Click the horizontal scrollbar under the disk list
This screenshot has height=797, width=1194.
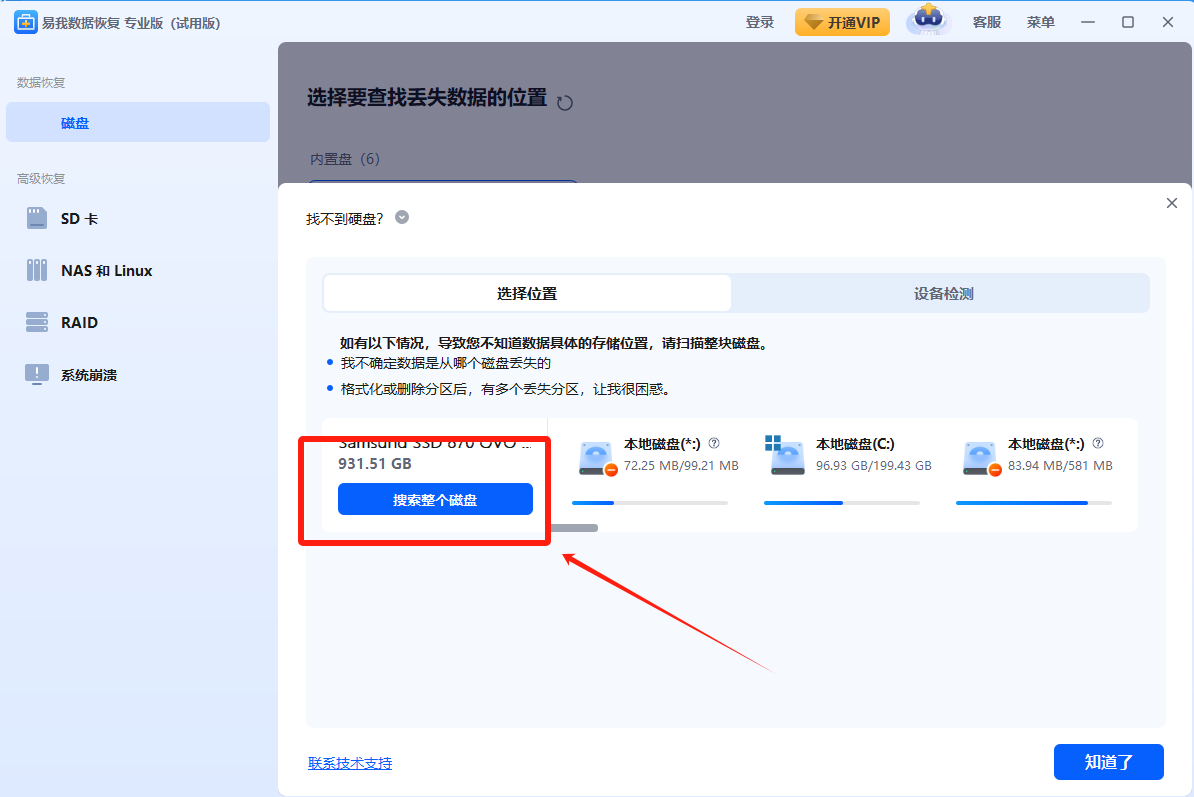click(574, 527)
